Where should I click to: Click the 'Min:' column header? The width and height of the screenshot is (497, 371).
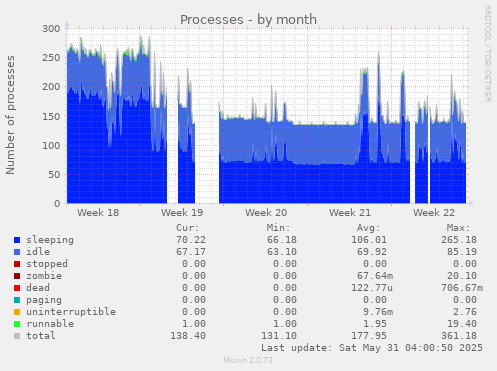[278, 228]
